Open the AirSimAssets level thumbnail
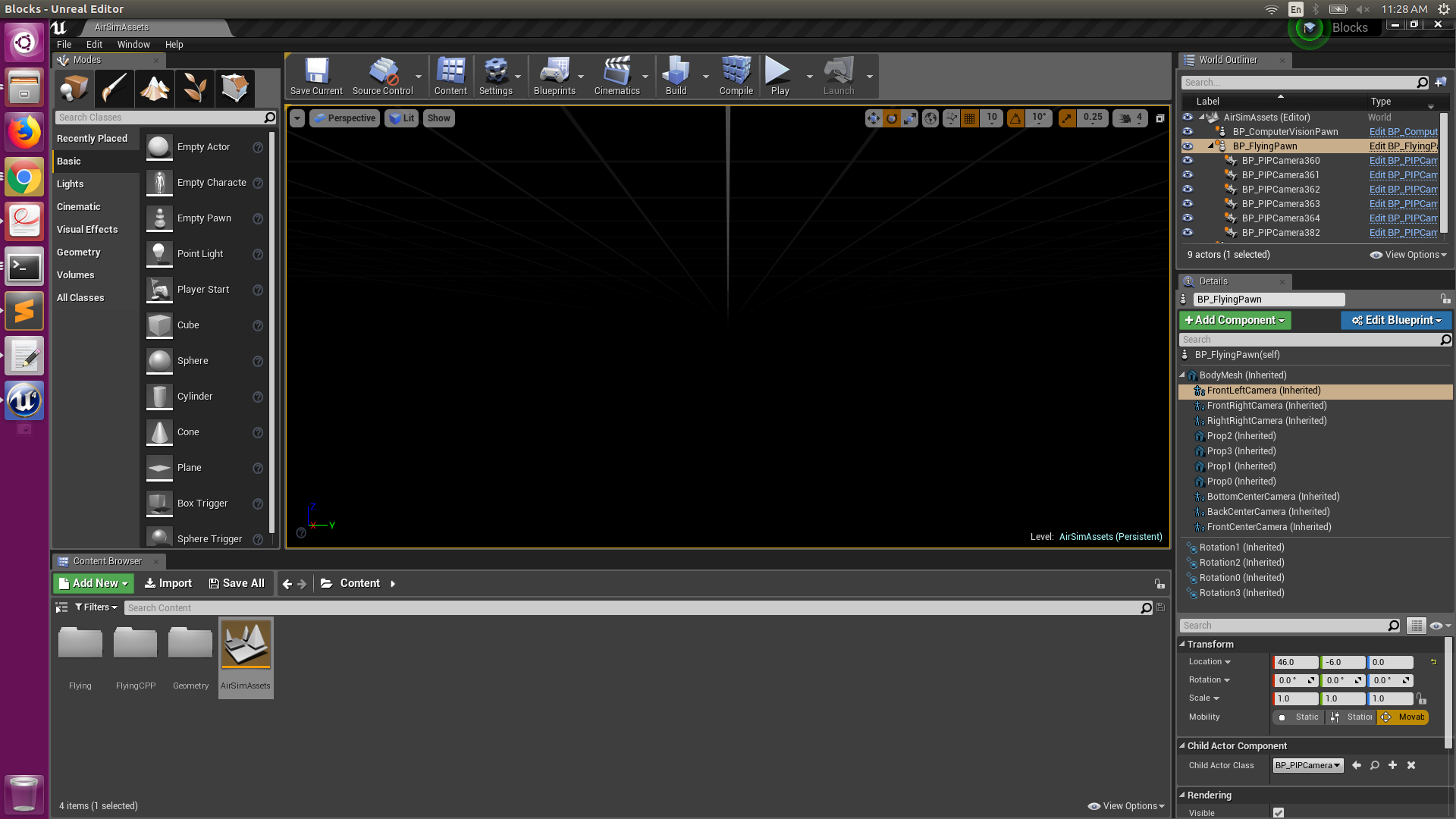This screenshot has width=1456, height=819. (246, 645)
